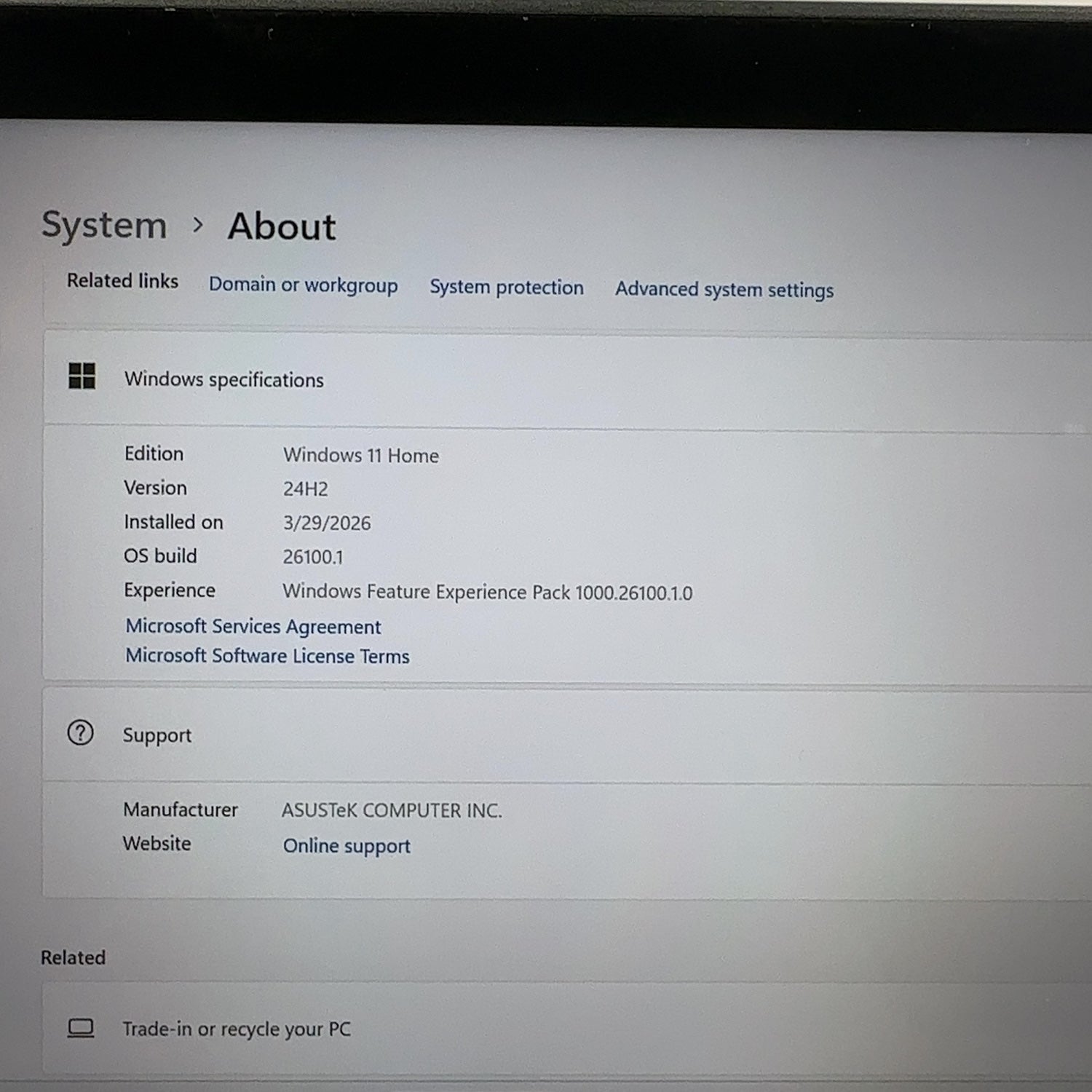1092x1092 pixels.
Task: Open the Online support website link
Action: pos(347,846)
